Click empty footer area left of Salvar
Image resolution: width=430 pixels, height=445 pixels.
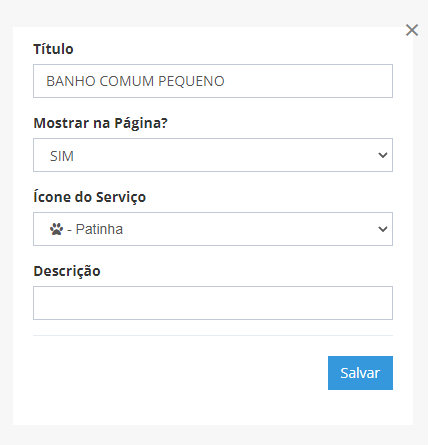coord(180,373)
